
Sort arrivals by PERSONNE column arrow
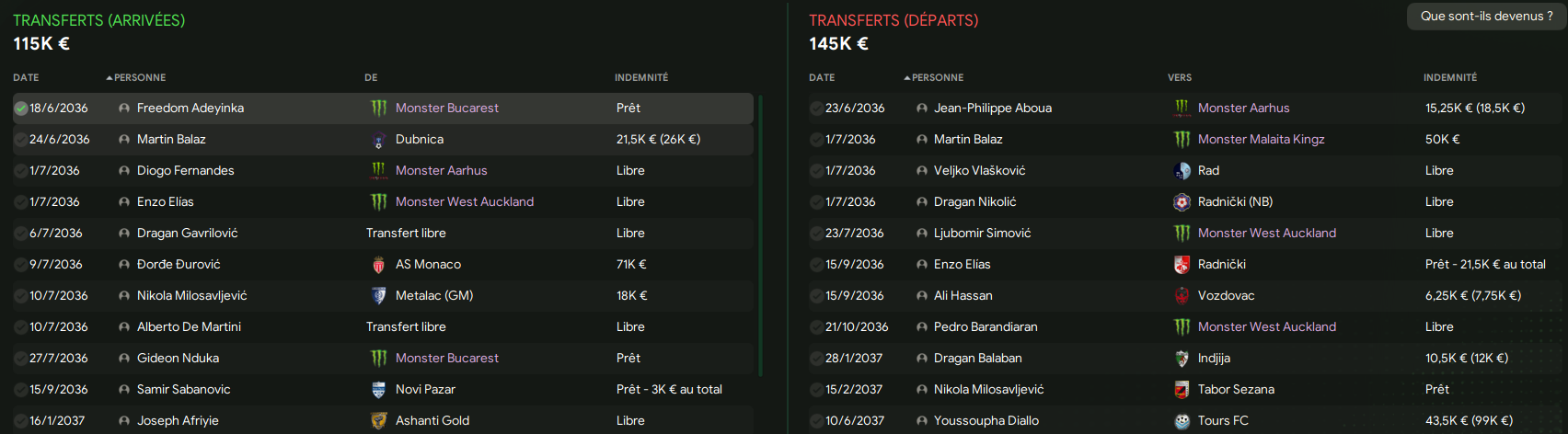110,78
